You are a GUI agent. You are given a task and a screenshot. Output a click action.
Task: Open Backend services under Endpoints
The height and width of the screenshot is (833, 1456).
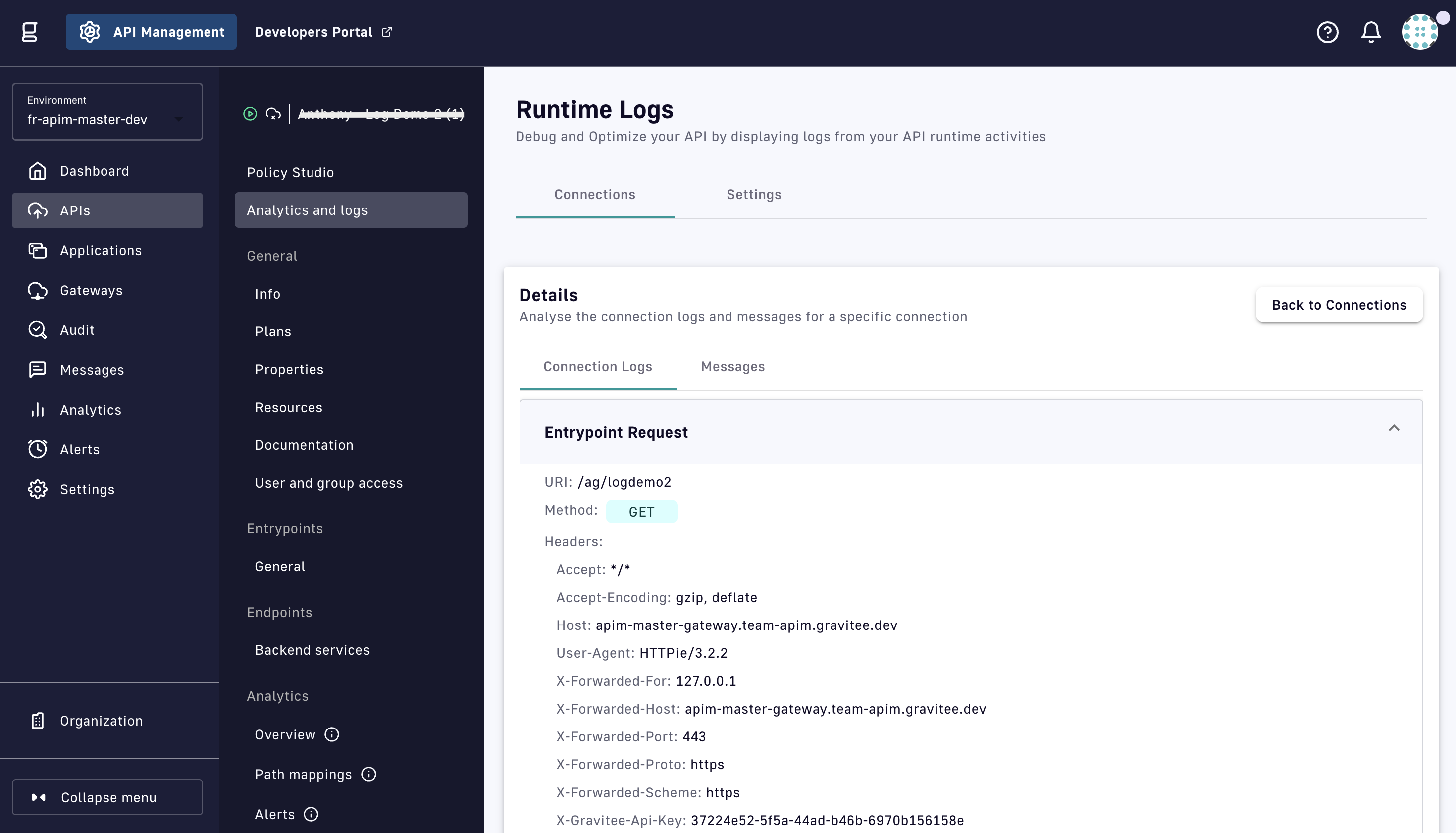click(312, 650)
